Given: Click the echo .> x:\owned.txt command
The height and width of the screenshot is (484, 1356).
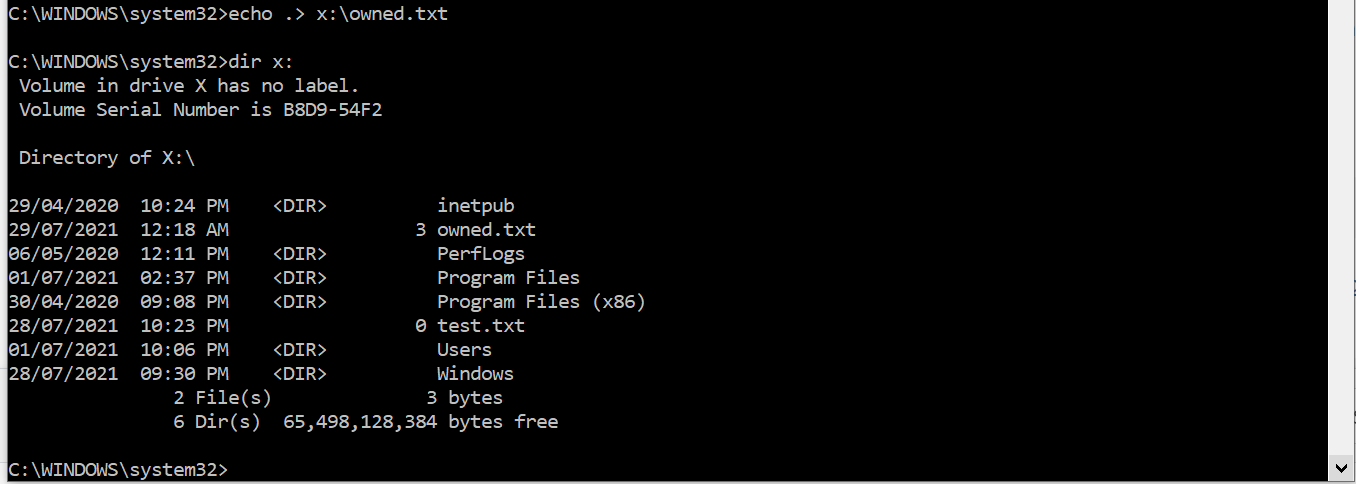Looking at the screenshot, I should tap(338, 14).
